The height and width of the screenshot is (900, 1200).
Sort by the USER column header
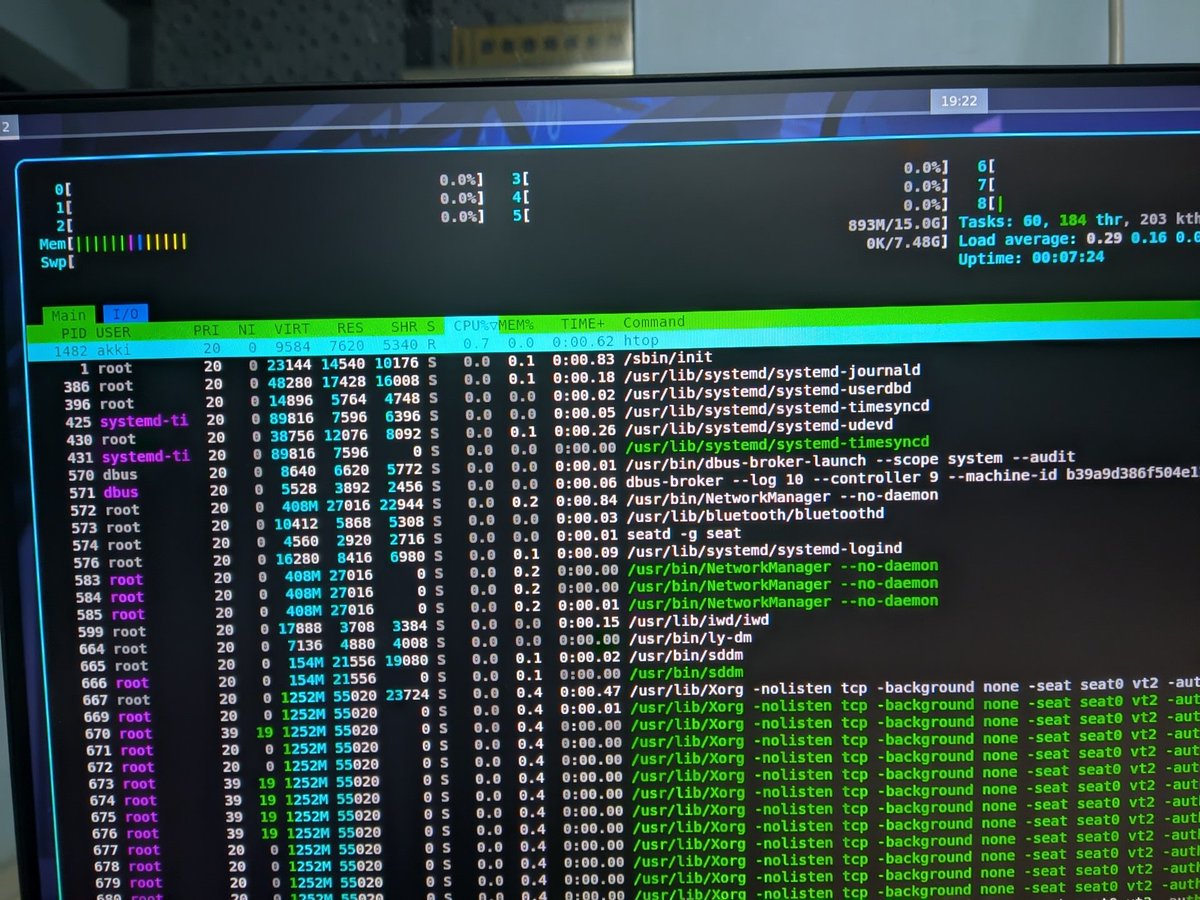click(x=113, y=331)
